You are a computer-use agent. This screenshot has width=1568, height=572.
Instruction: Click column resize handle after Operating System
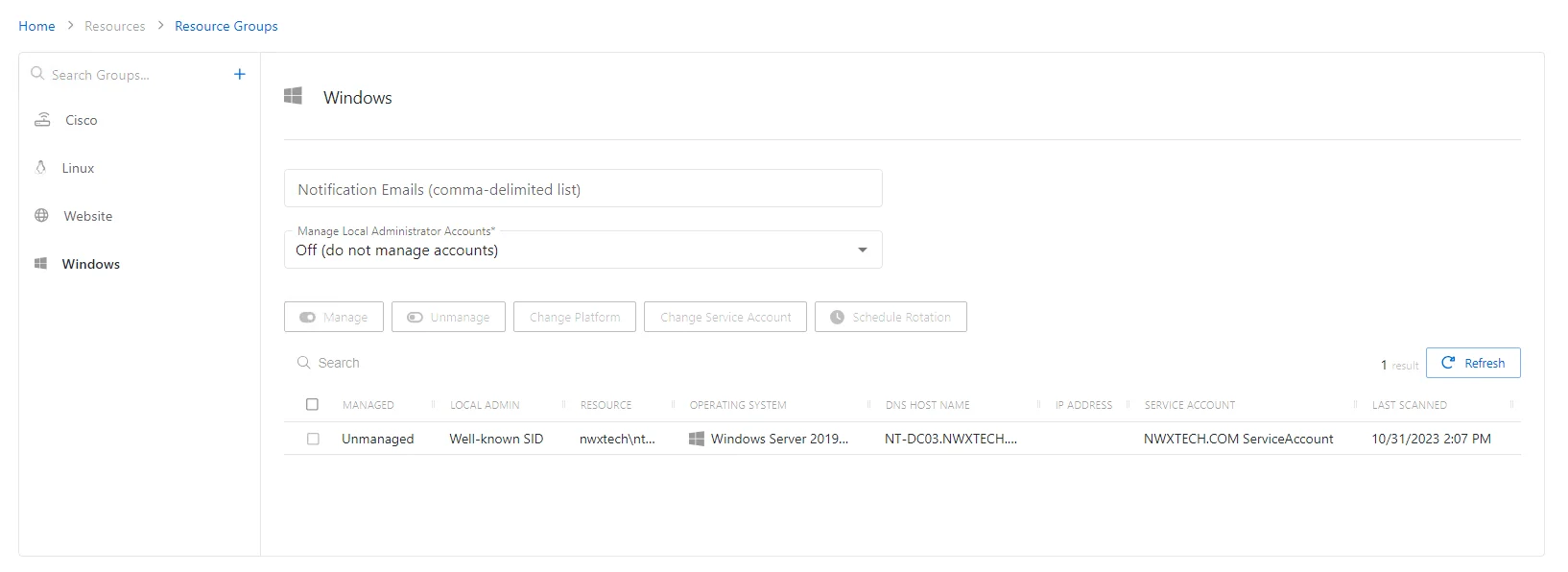click(x=868, y=405)
